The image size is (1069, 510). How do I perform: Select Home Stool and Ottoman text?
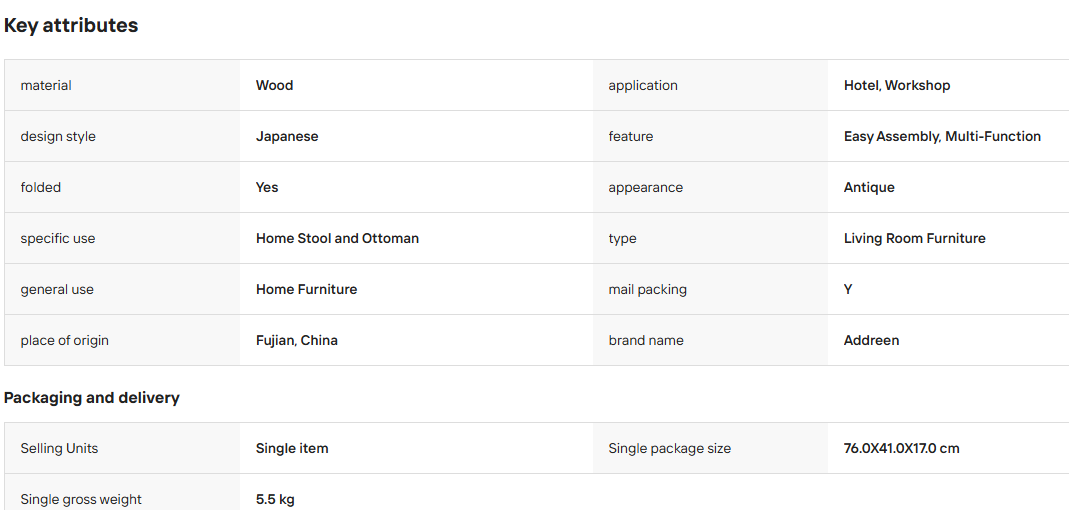coord(337,238)
